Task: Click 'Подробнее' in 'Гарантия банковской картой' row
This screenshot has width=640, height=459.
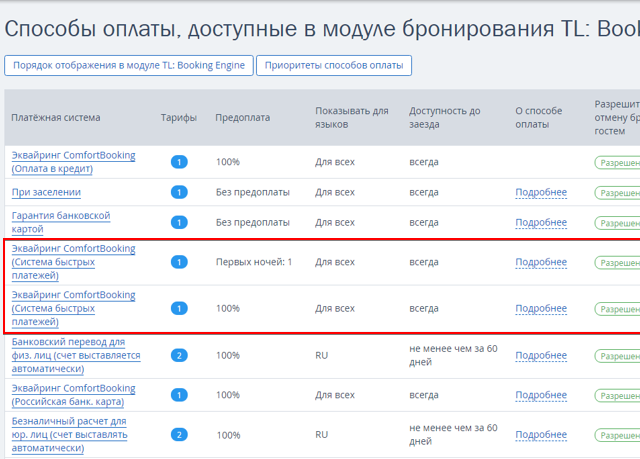Action: (541, 222)
